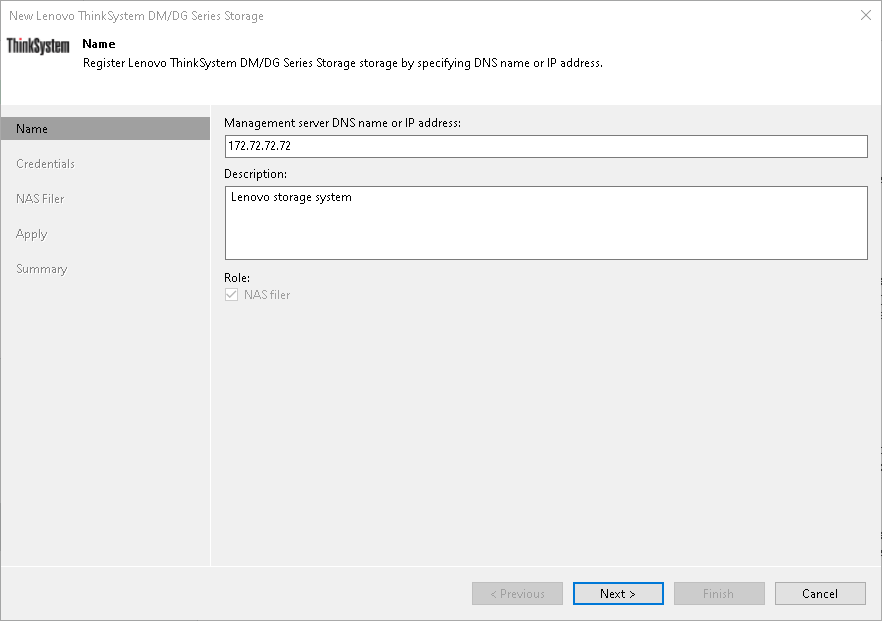Click the dialog title 'New Lenovo ThinkSystem DM/DG Series Storage'

[x=136, y=16]
